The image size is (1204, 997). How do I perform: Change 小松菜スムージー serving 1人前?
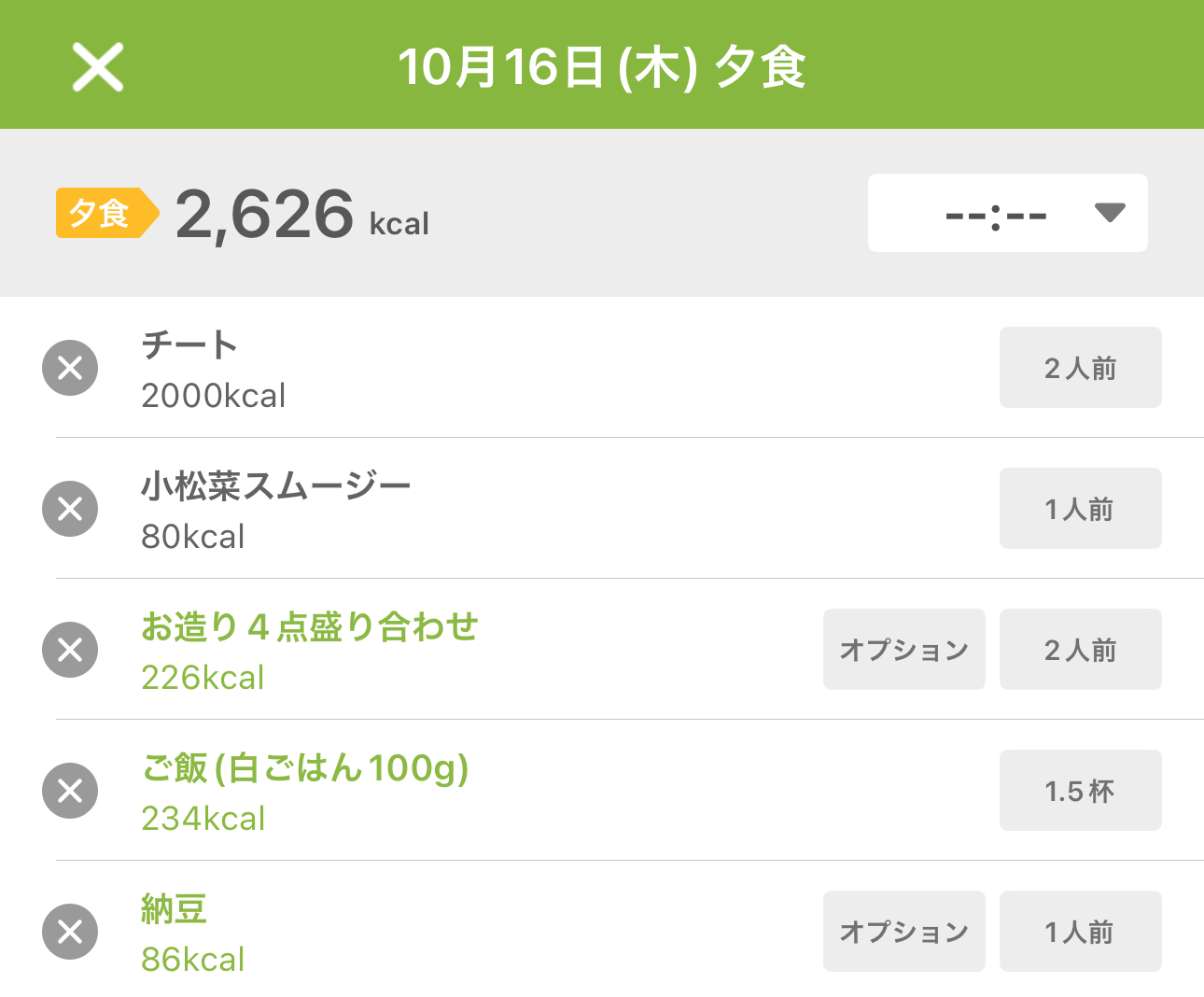point(1080,509)
